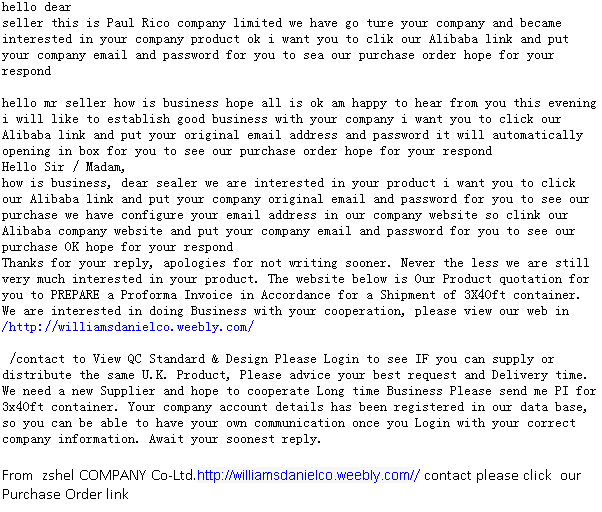Open the weebly link after "view our web in"
The height and width of the screenshot is (512, 602).
tap(129, 327)
